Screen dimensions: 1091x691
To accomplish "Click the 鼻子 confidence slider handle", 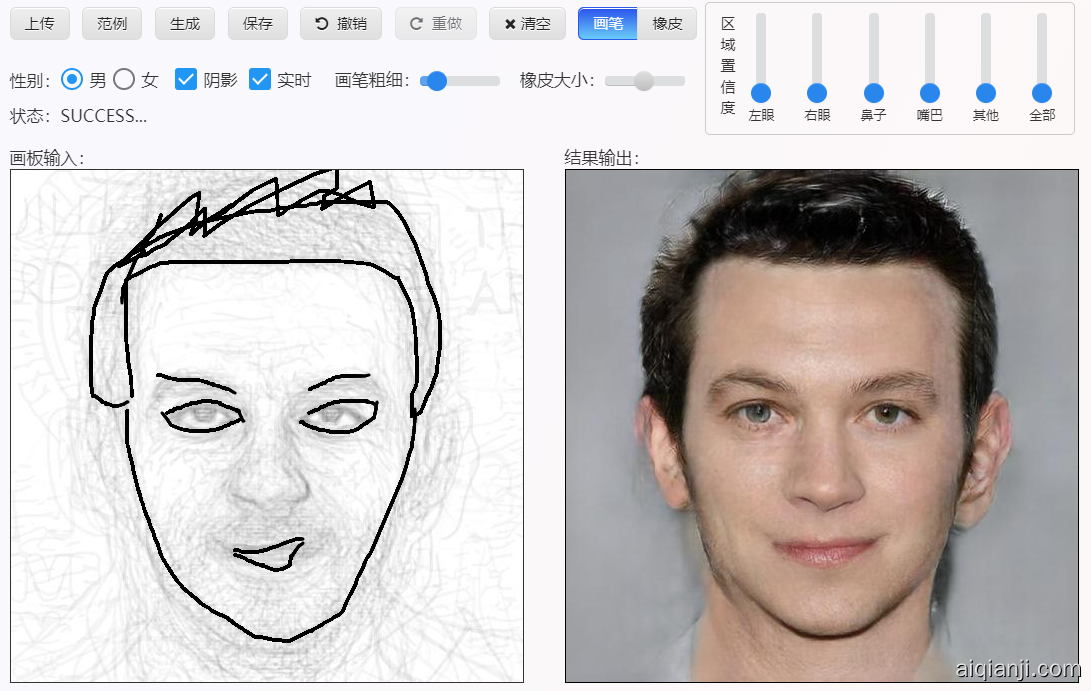I will coord(874,93).
